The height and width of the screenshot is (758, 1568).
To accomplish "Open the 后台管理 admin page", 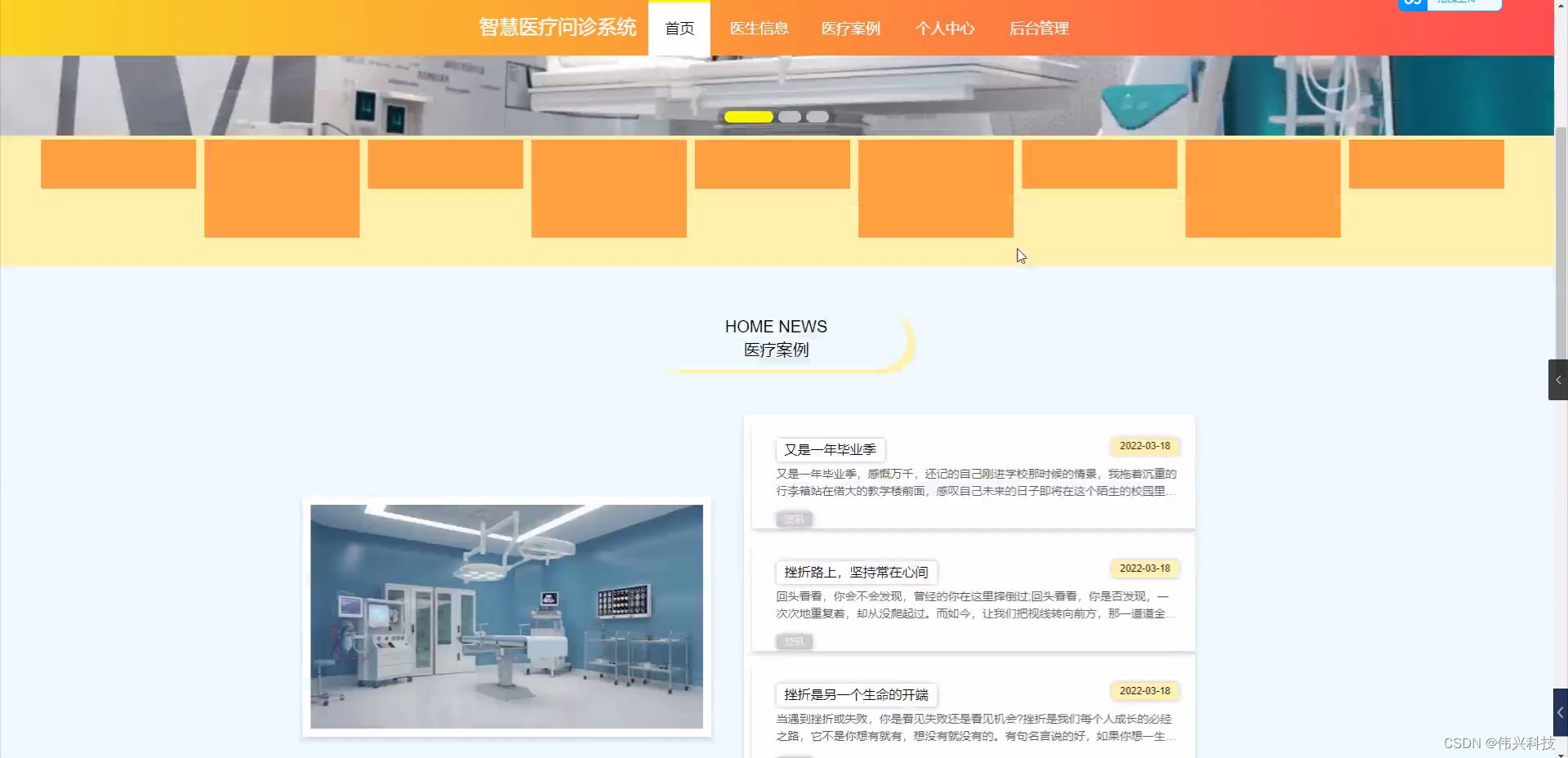I will (1038, 29).
